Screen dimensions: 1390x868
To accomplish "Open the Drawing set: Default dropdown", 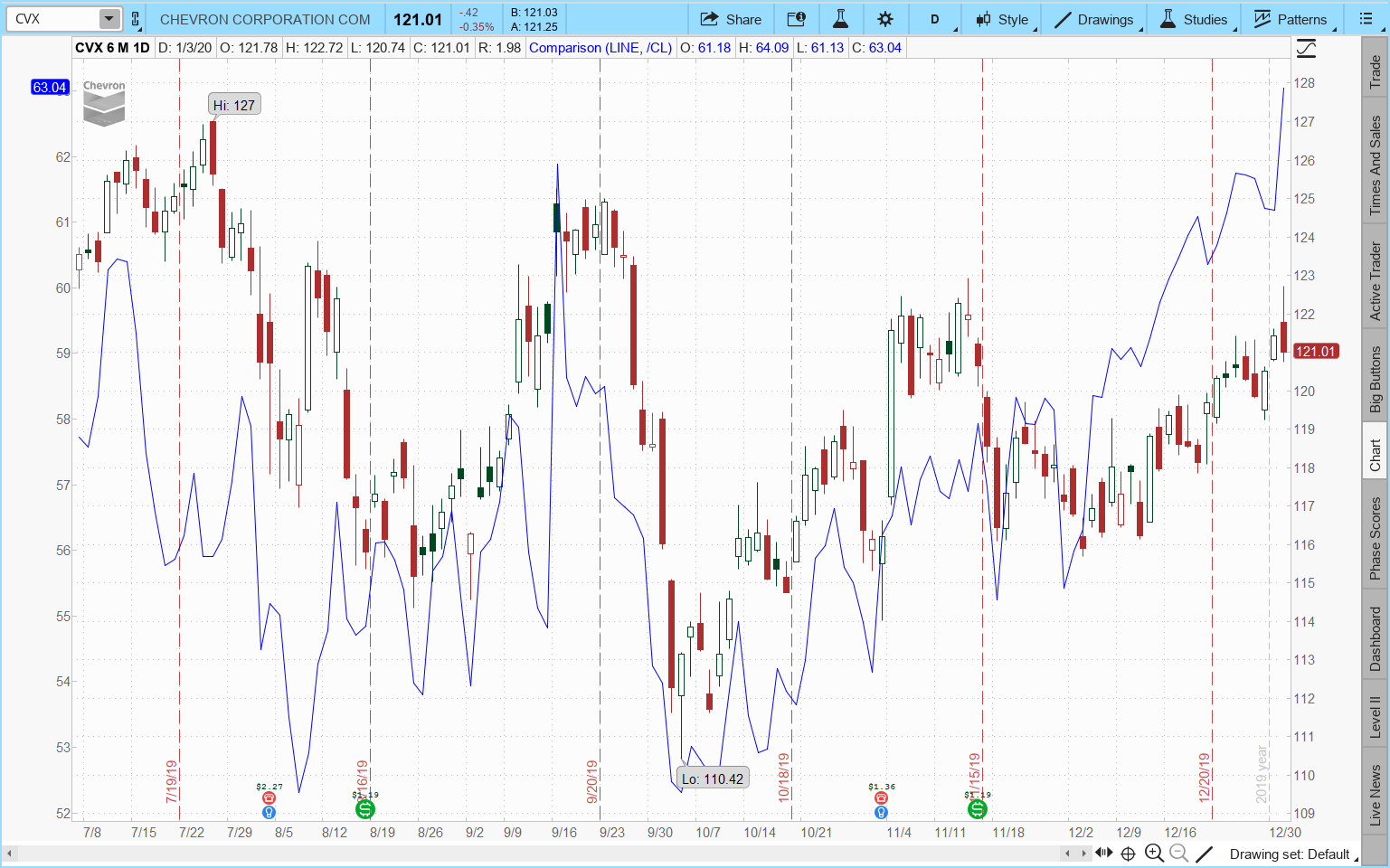I will tap(1293, 854).
